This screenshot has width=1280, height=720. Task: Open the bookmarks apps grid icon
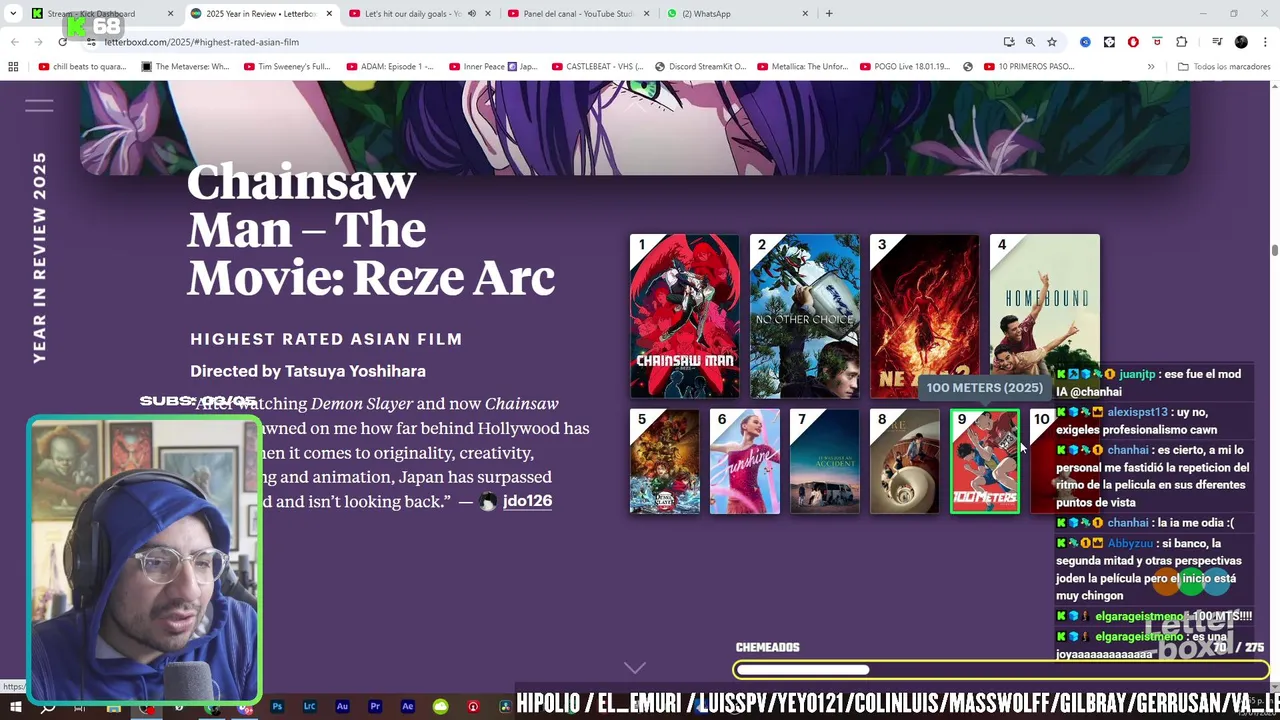[13, 67]
